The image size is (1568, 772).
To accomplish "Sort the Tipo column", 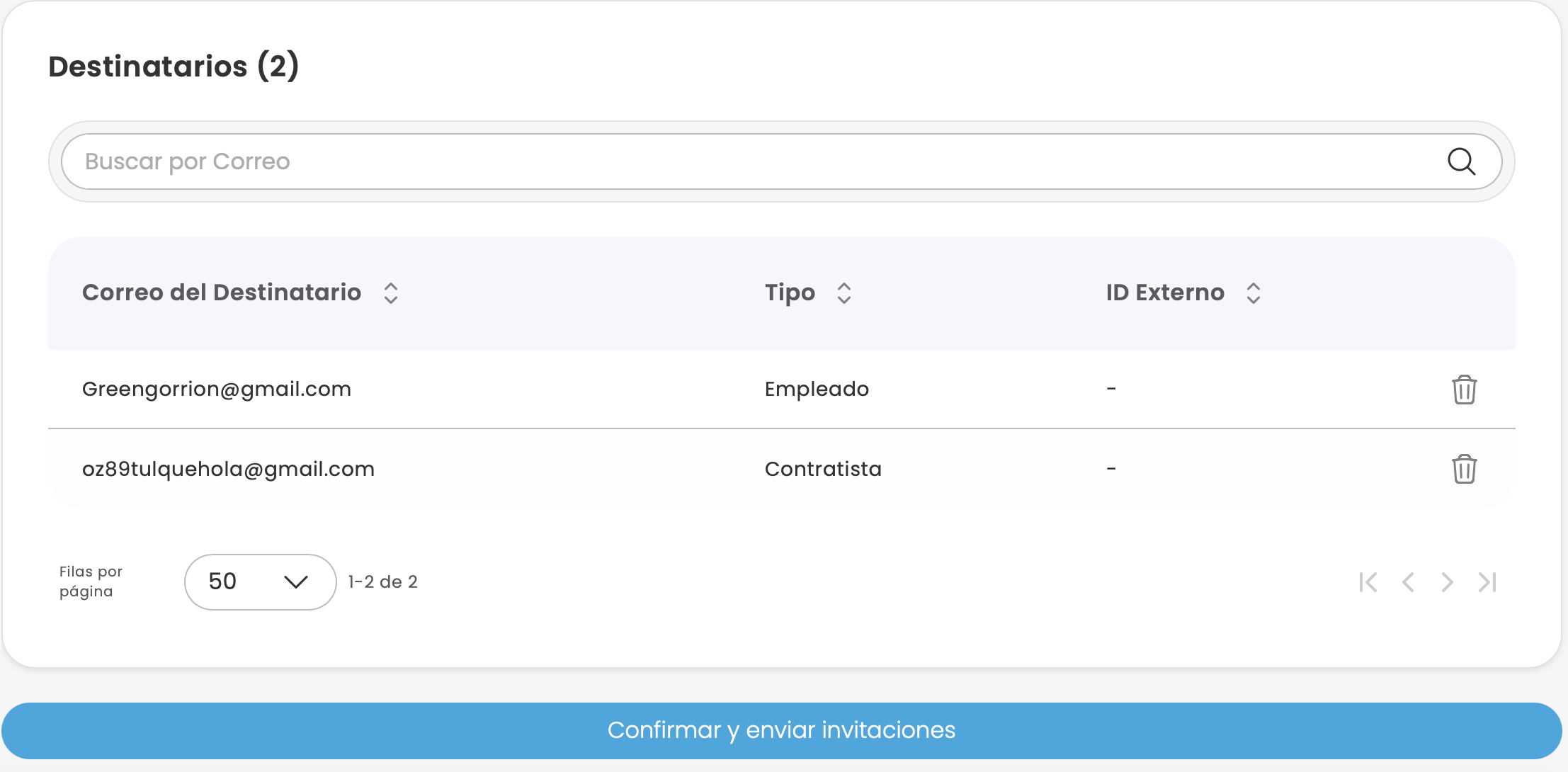I will pyautogui.click(x=843, y=293).
